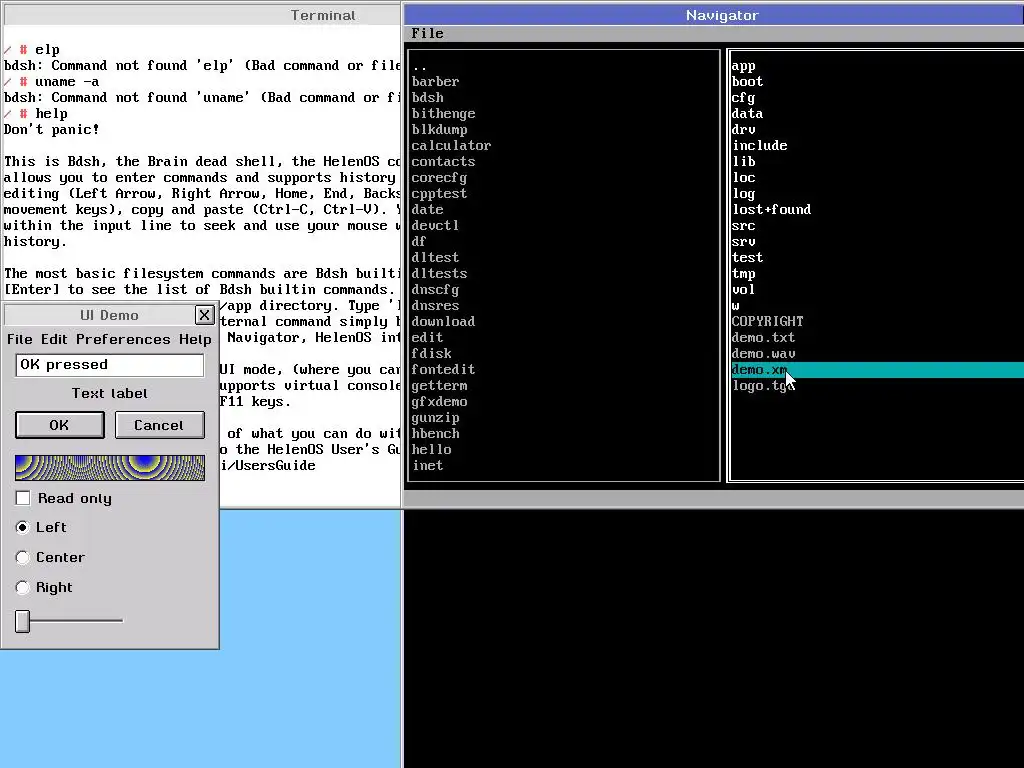Open Help menu in UI Demo
This screenshot has width=1024, height=768.
point(195,339)
